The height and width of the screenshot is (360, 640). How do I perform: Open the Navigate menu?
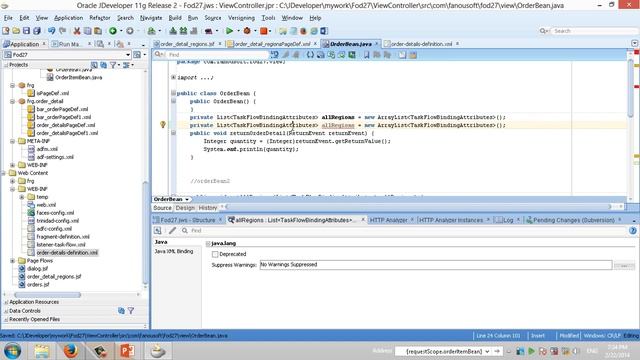pos(151,18)
